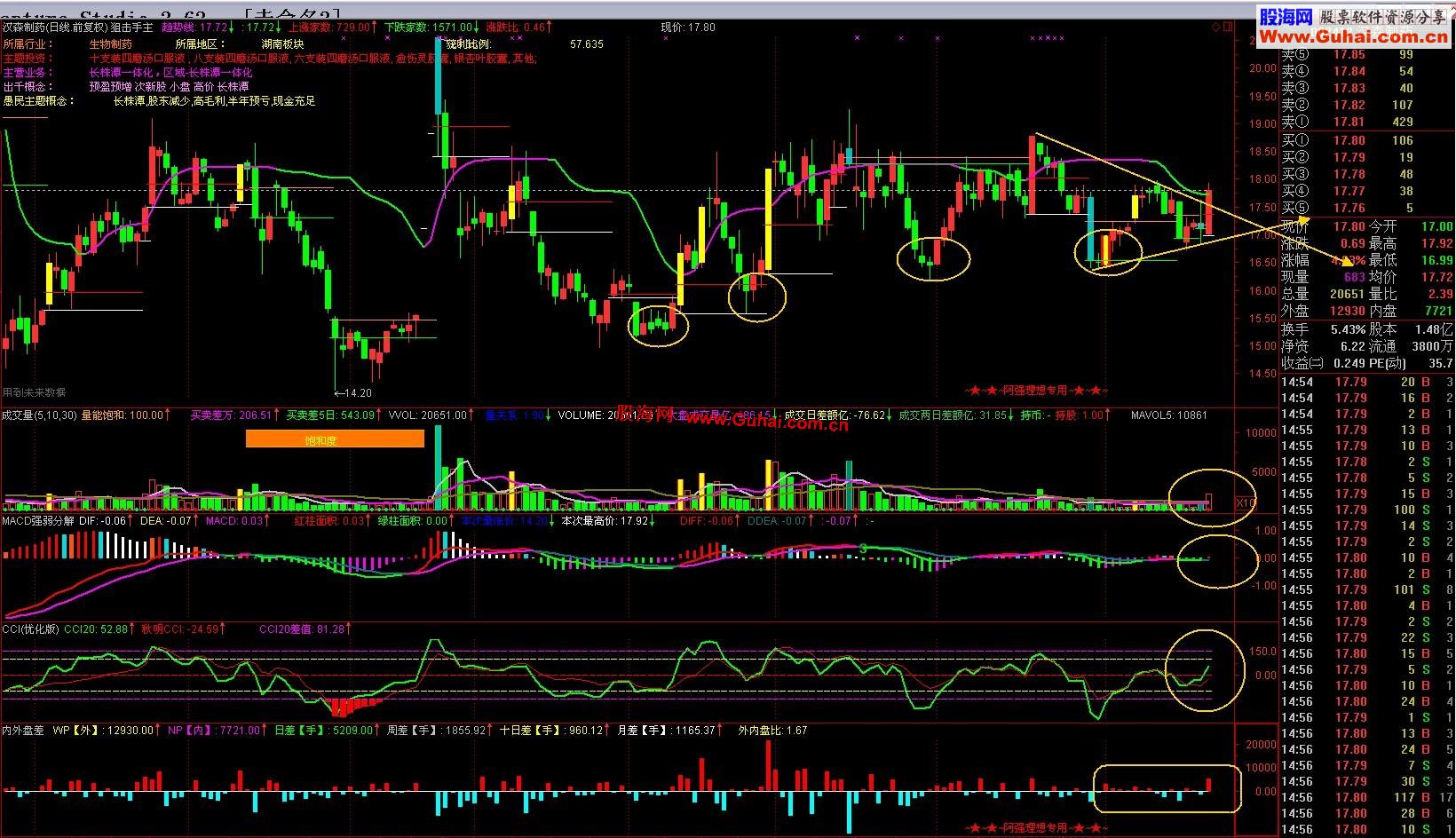
Task: Click 十日差【手】: 960.12 readout
Action: [552, 730]
